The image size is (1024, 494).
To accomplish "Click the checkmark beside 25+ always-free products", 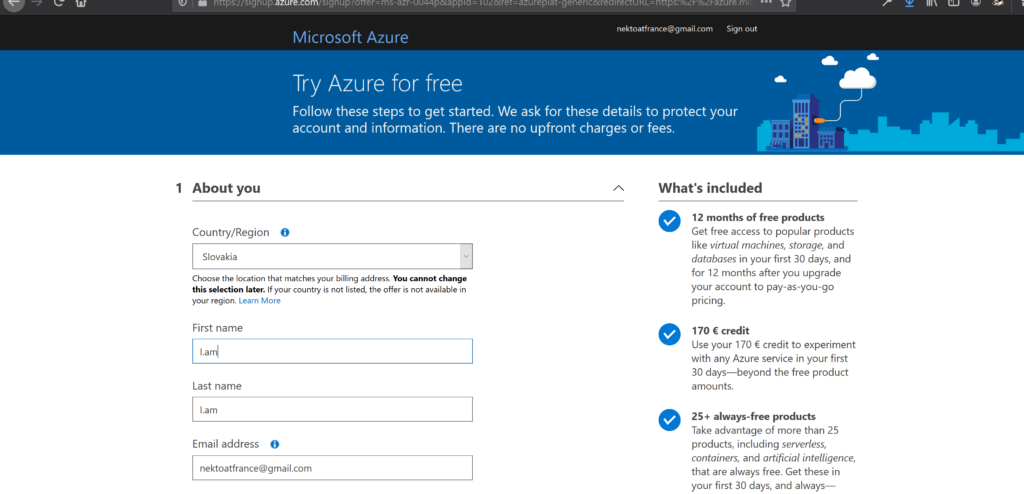I will (x=669, y=420).
